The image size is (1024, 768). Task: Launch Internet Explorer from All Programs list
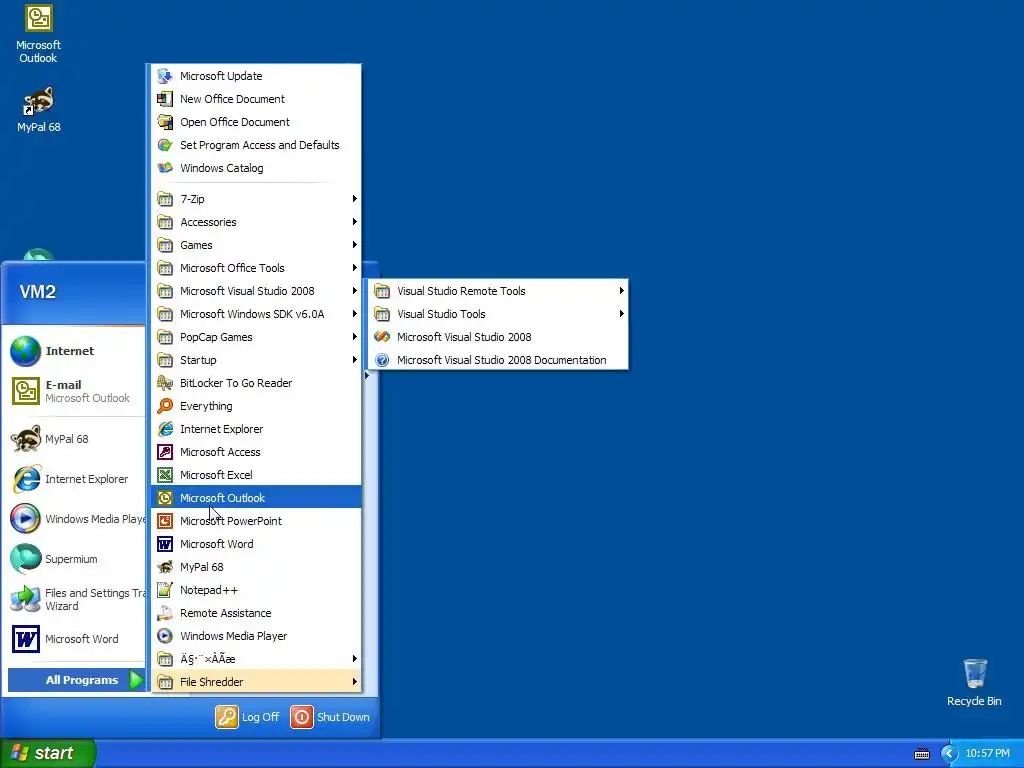click(x=256, y=429)
